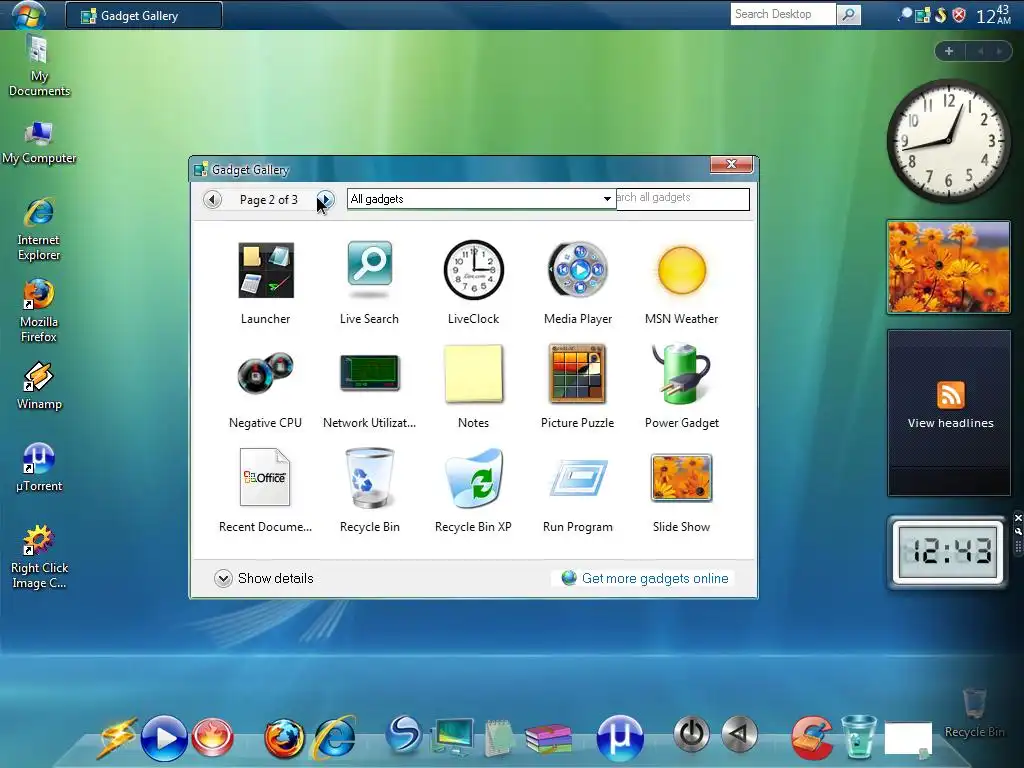Screen dimensions: 1024x768
Task: Click the search all gadgets field
Action: 682,199
